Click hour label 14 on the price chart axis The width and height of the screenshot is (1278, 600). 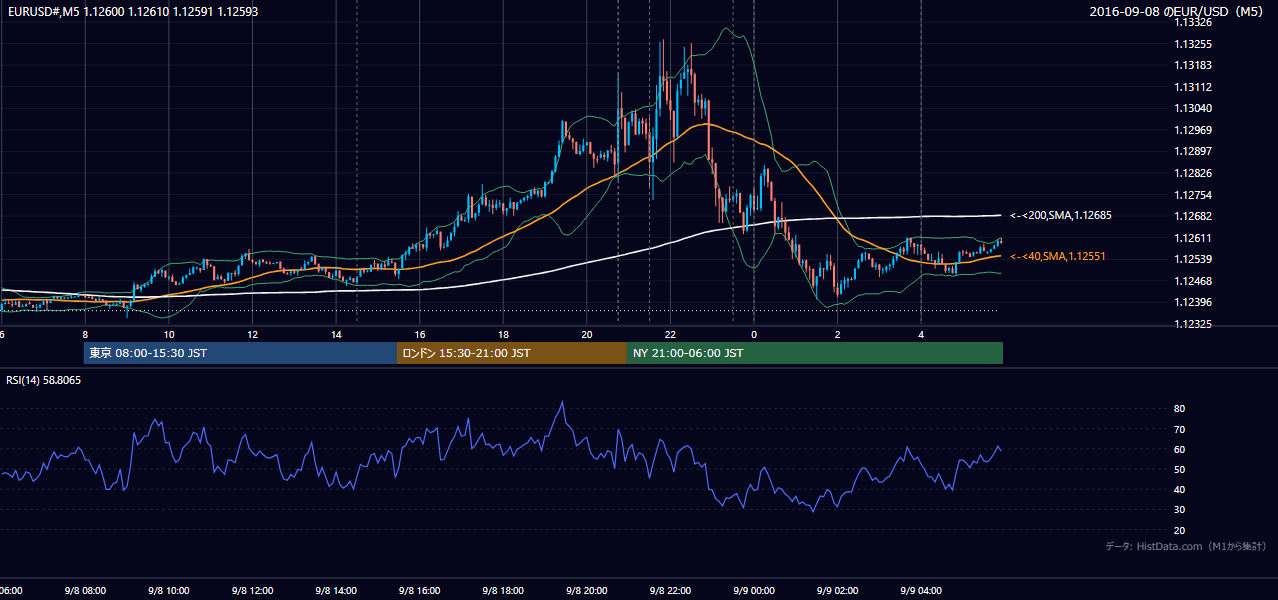[x=336, y=334]
